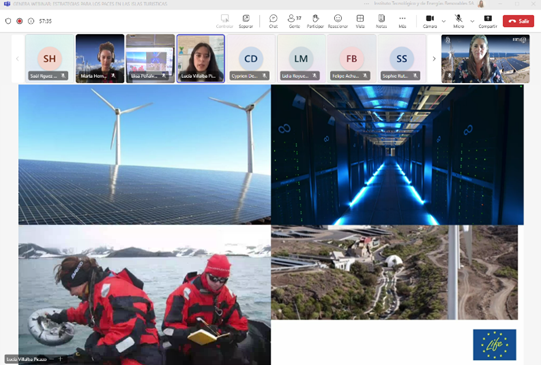Leave the meeting with Salir button
541x365 pixels.
pyautogui.click(x=518, y=21)
